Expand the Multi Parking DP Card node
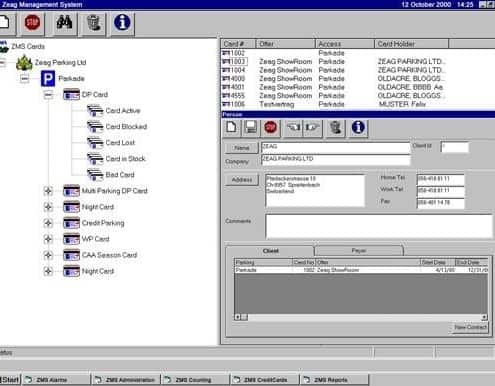Screen dimensions: 495x386 pyautogui.click(x=48, y=191)
